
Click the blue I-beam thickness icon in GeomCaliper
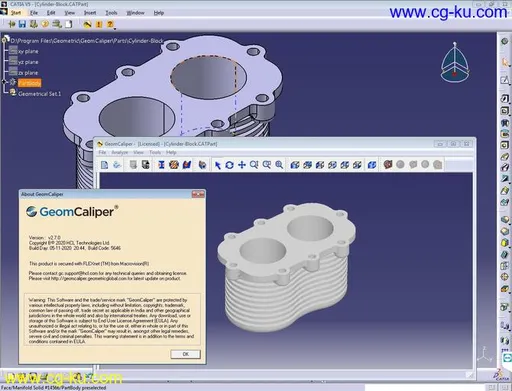(x=161, y=165)
